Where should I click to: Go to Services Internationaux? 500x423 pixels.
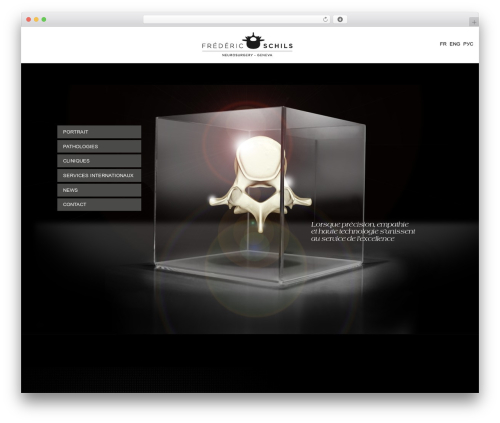(99, 176)
